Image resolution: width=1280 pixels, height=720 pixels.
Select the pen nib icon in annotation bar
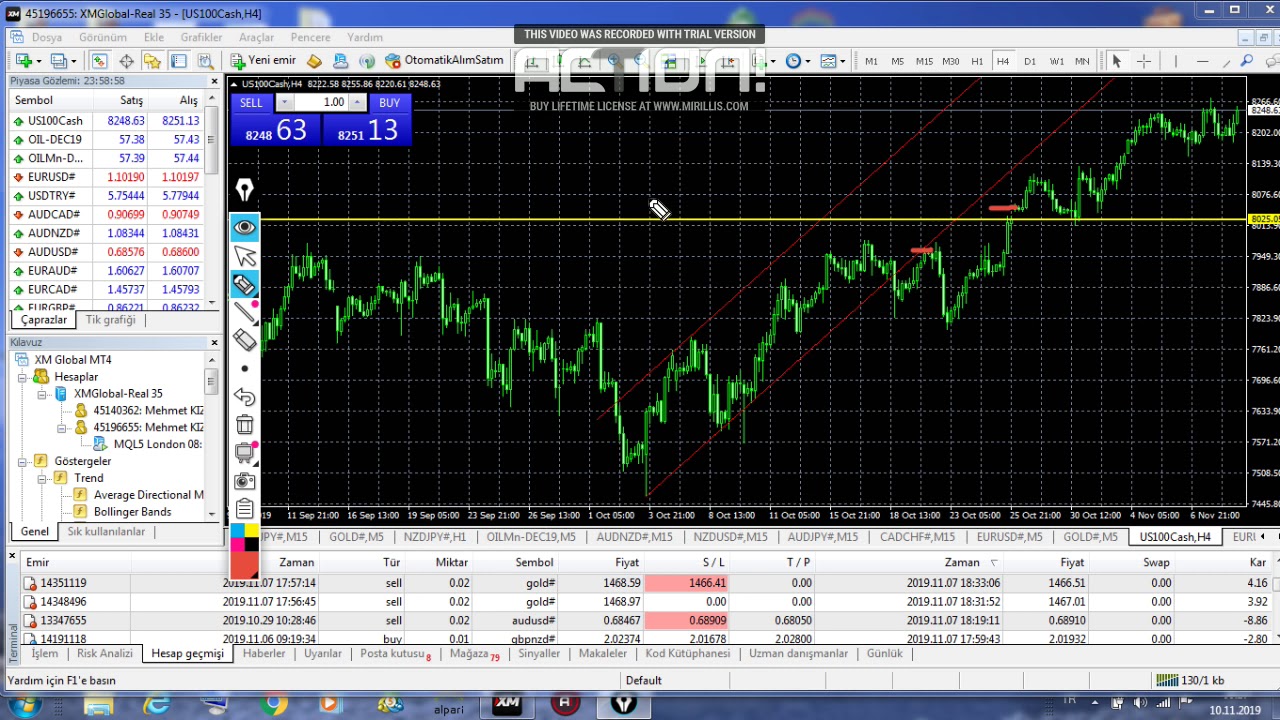[x=244, y=190]
